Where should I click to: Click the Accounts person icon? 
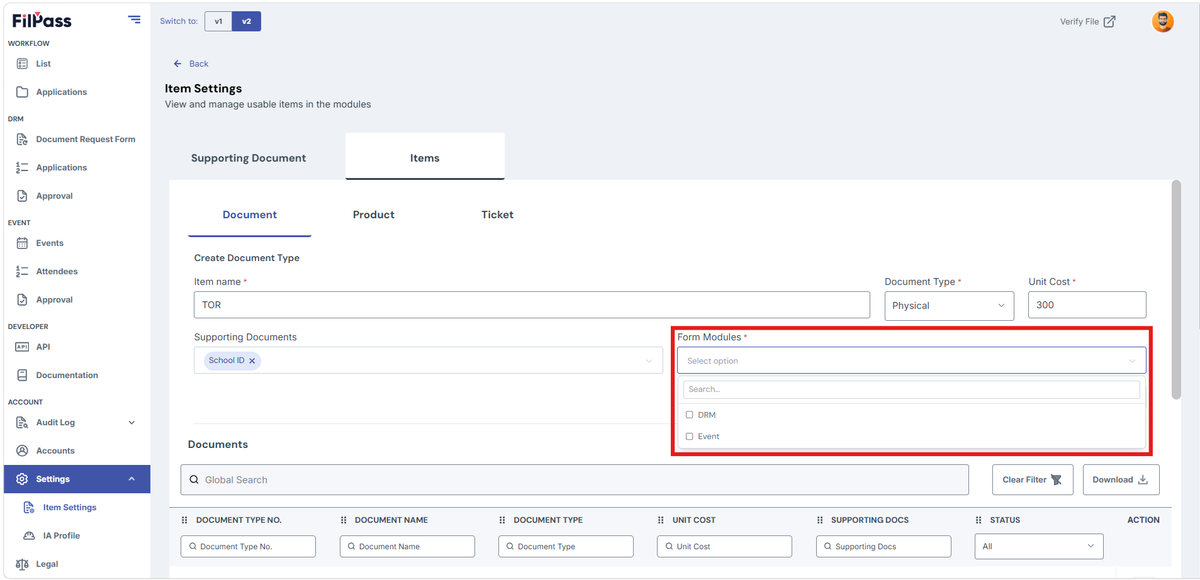click(x=22, y=451)
